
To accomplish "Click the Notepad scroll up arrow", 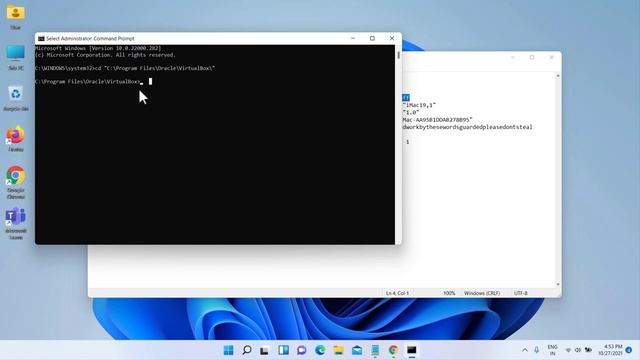I will 558,76.
